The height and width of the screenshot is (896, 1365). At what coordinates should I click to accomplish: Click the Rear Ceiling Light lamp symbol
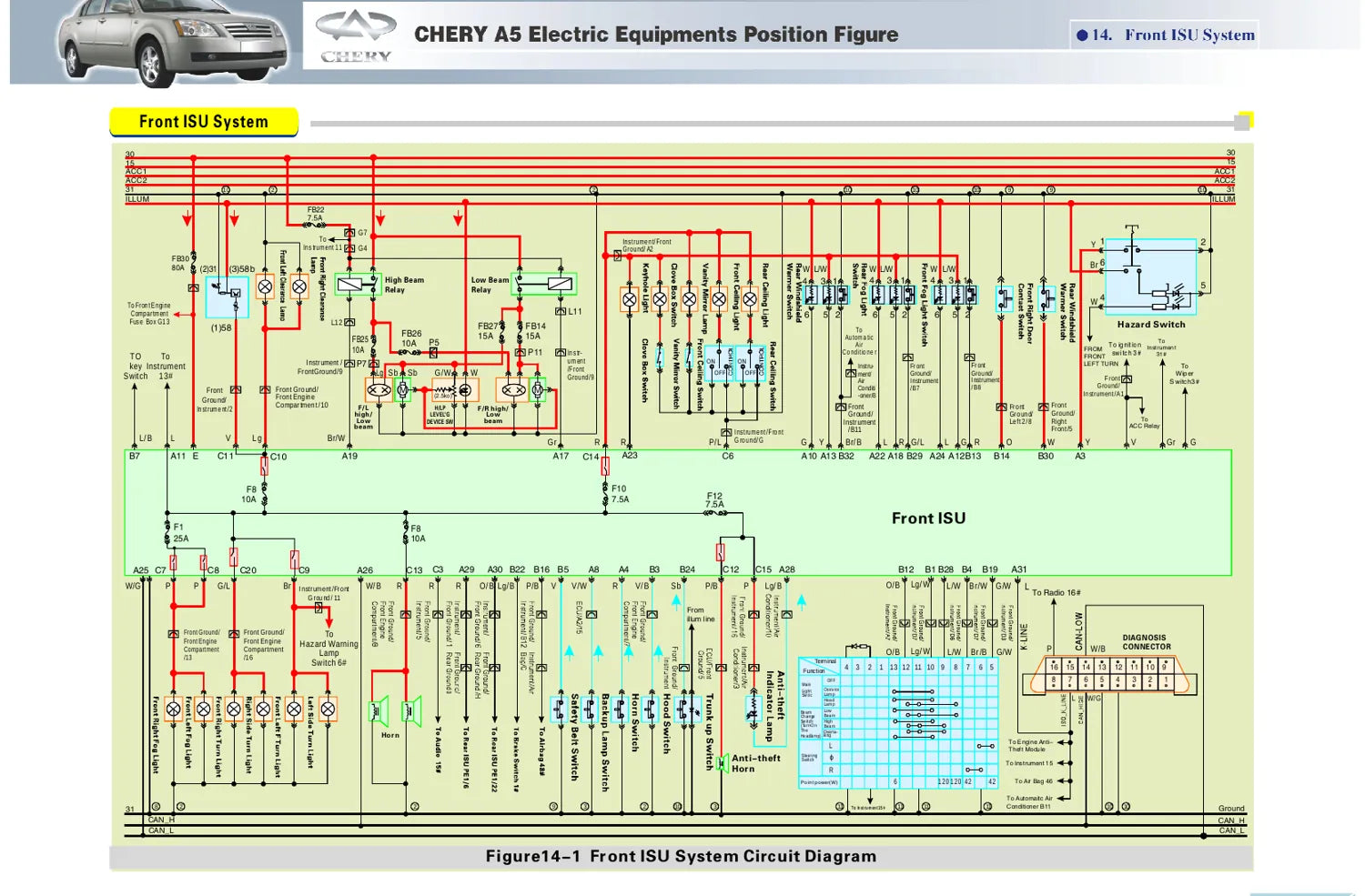tap(750, 299)
